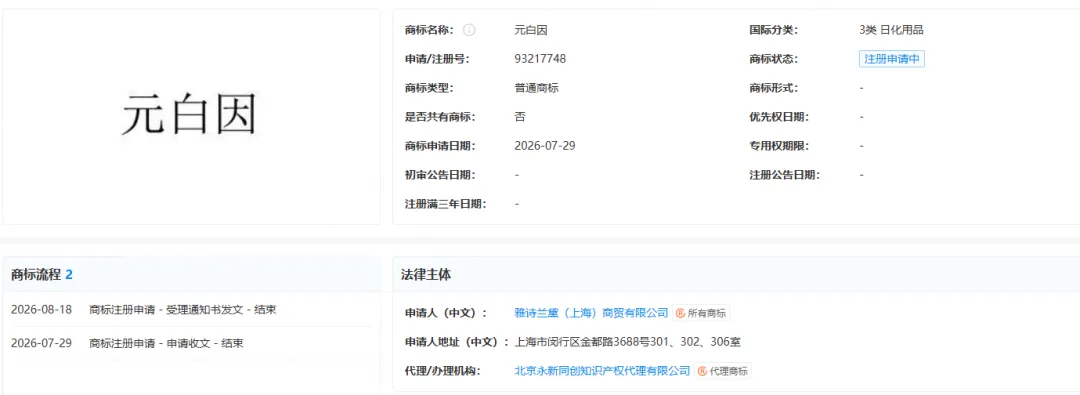Viewport: 1080px width, 395px height.
Task: Click the 是否共有商标 value 否
Action: (x=520, y=117)
